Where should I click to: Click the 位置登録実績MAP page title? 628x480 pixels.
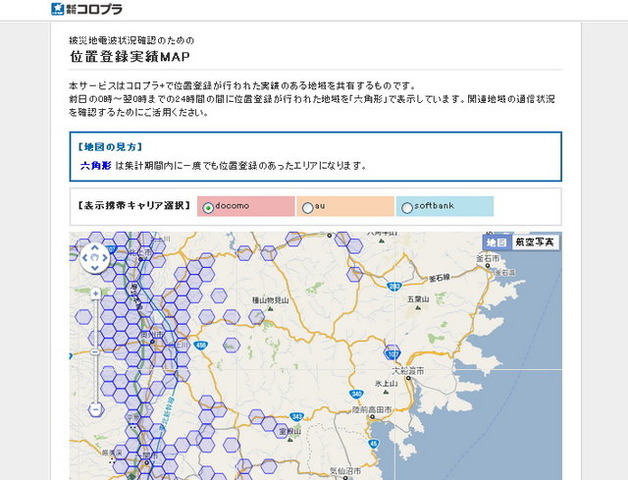(x=129, y=56)
